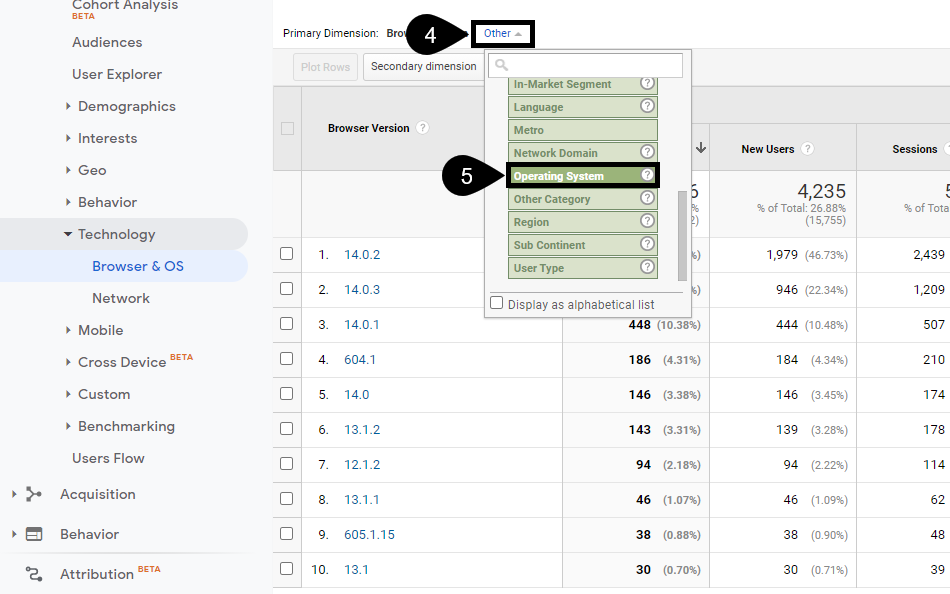Click help icon next to User Type
Image resolution: width=950 pixels, height=594 pixels.
[647, 267]
